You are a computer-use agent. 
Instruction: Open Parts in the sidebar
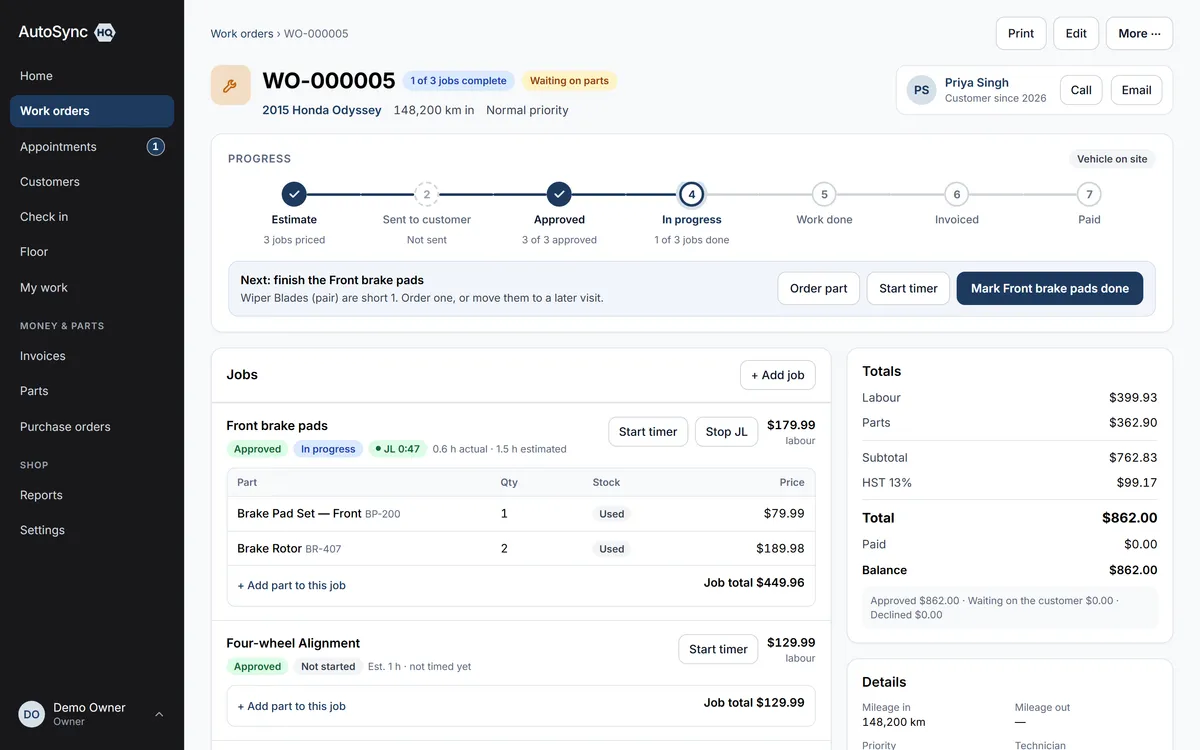(x=92, y=391)
